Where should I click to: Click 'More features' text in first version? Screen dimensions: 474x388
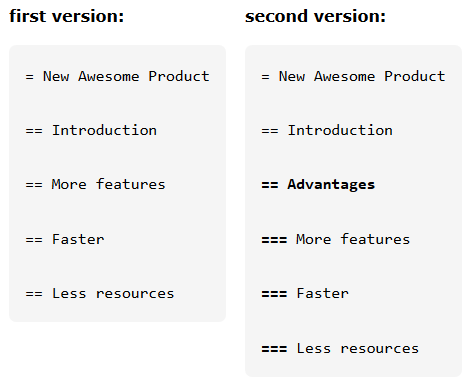tap(108, 185)
